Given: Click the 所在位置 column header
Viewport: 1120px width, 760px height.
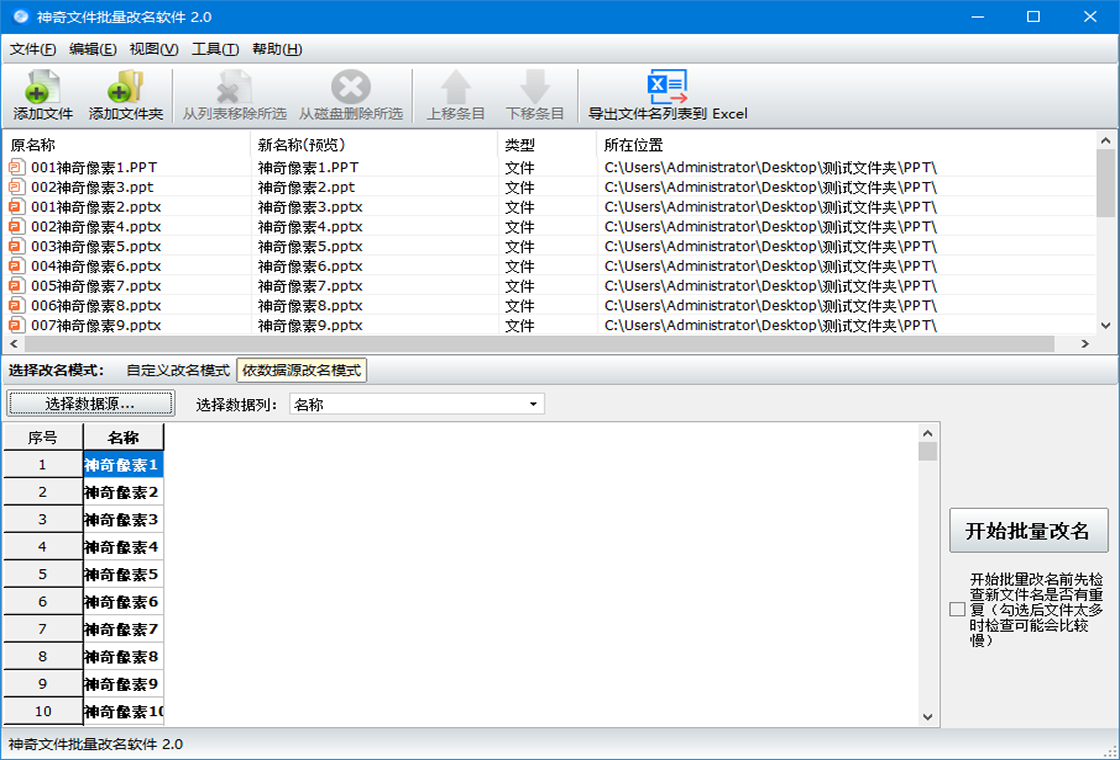Looking at the screenshot, I should tap(846, 145).
